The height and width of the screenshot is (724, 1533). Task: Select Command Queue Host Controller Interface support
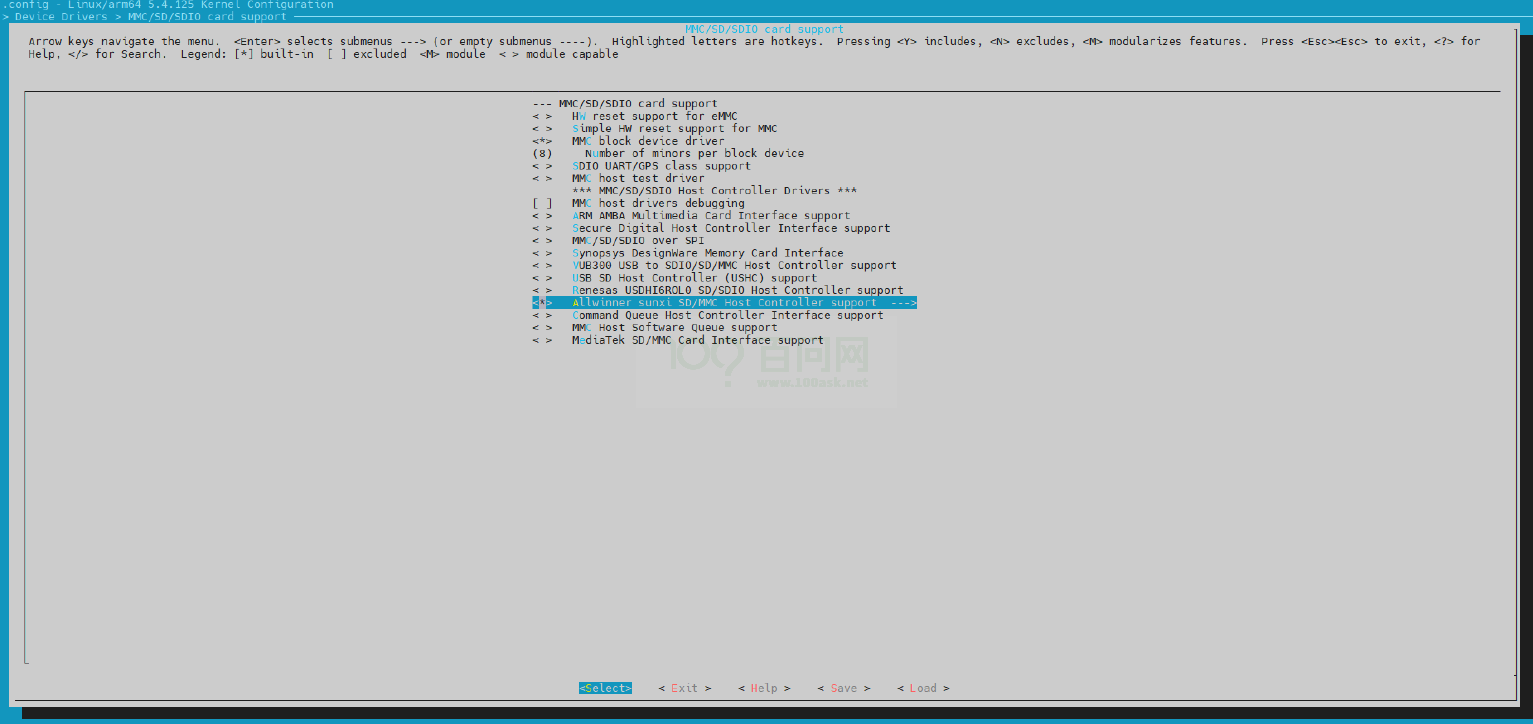point(708,315)
